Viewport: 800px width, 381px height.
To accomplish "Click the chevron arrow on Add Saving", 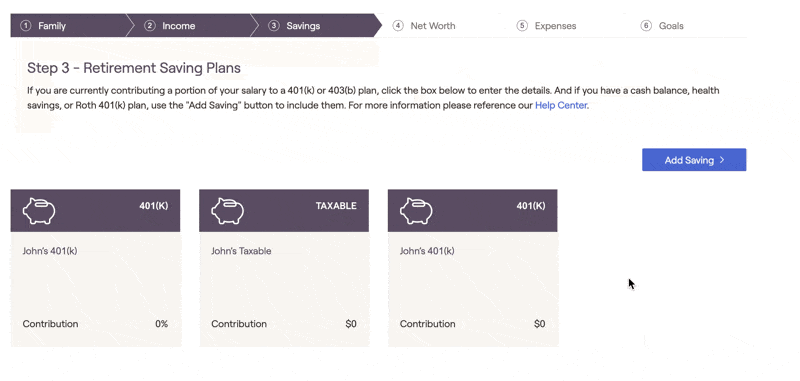I will click(x=722, y=160).
